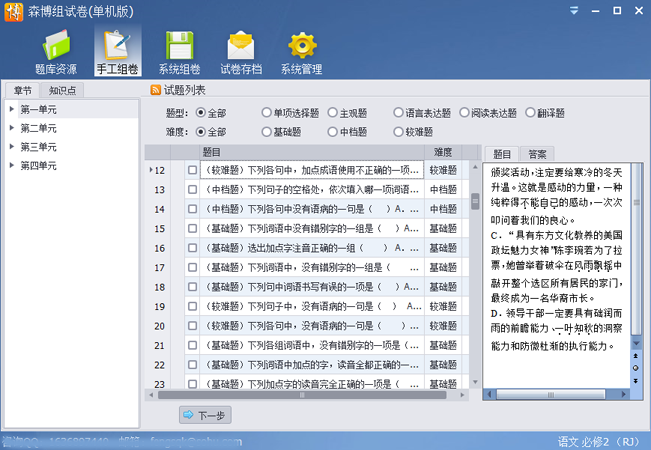This screenshot has height=450, width=651.
Task: Select the 基础题 difficulty radio button
Action: 266,132
